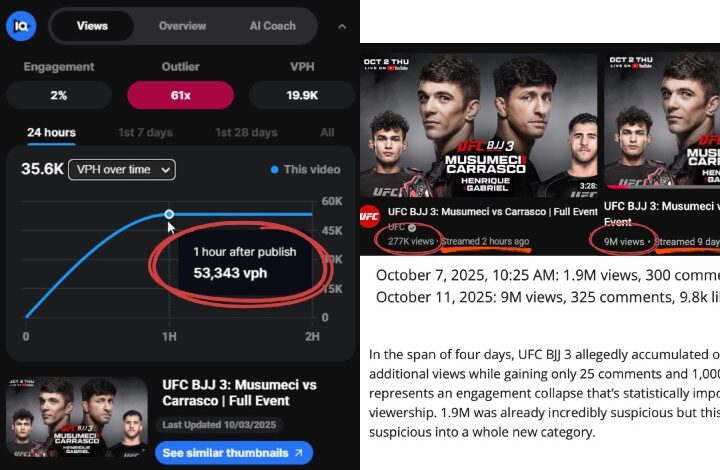This screenshot has width=720, height=470.
Task: Click the 19.9K VPH pill
Action: tap(302, 95)
